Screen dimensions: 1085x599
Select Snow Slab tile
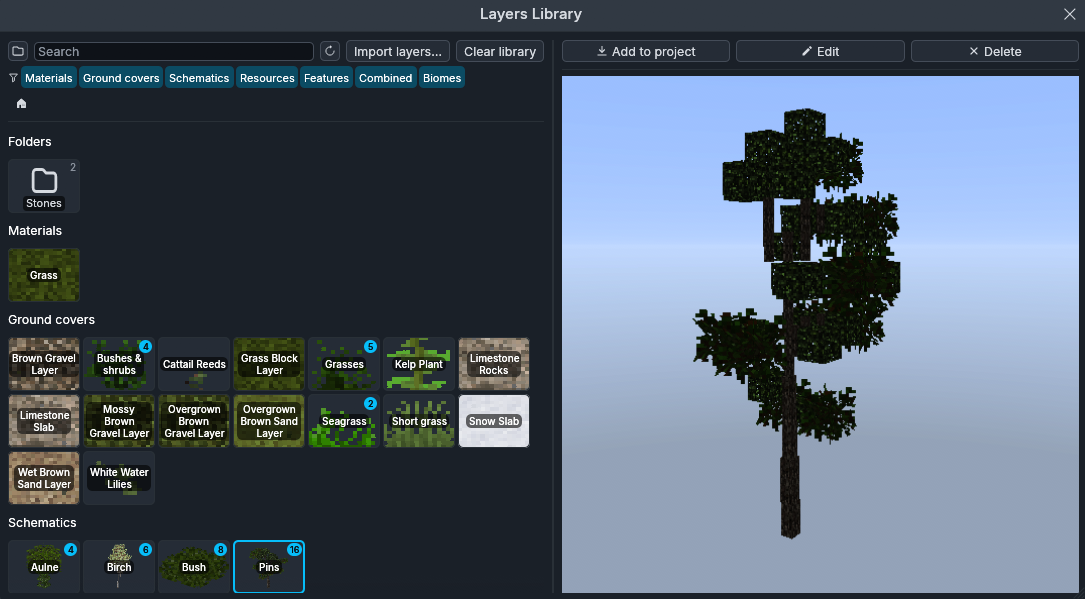[x=494, y=421]
